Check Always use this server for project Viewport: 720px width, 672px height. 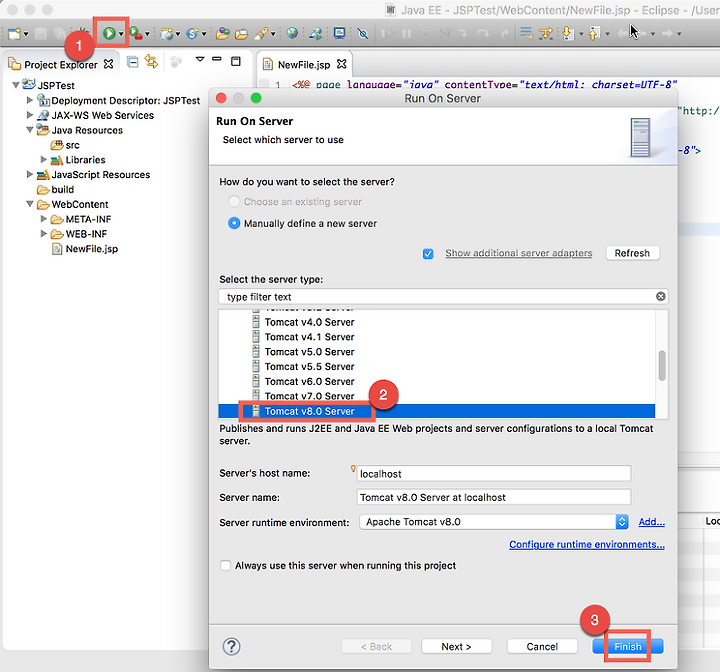coord(225,565)
